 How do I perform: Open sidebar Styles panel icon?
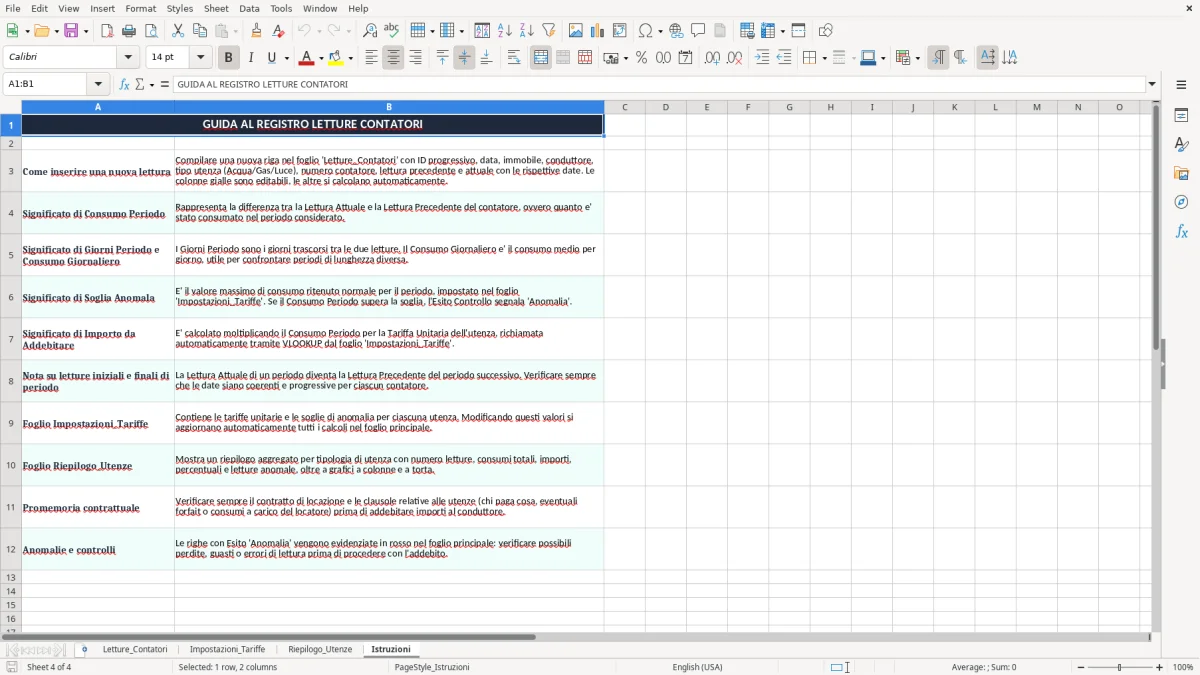pos(1181,145)
